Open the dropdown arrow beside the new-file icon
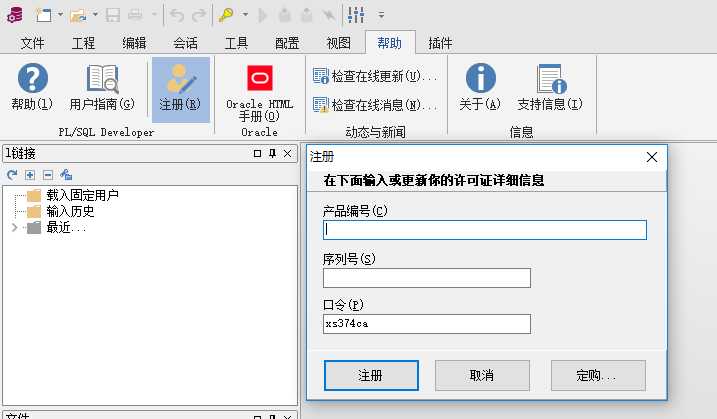Viewport: 717px width, 419px height. (60, 15)
